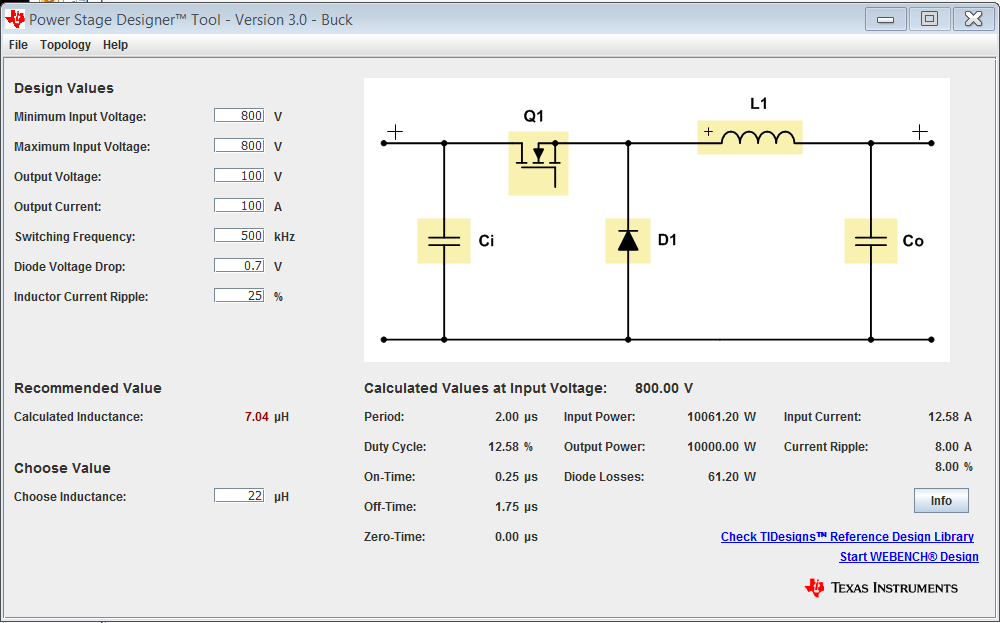Click the Minimum Input Voltage field

239,115
